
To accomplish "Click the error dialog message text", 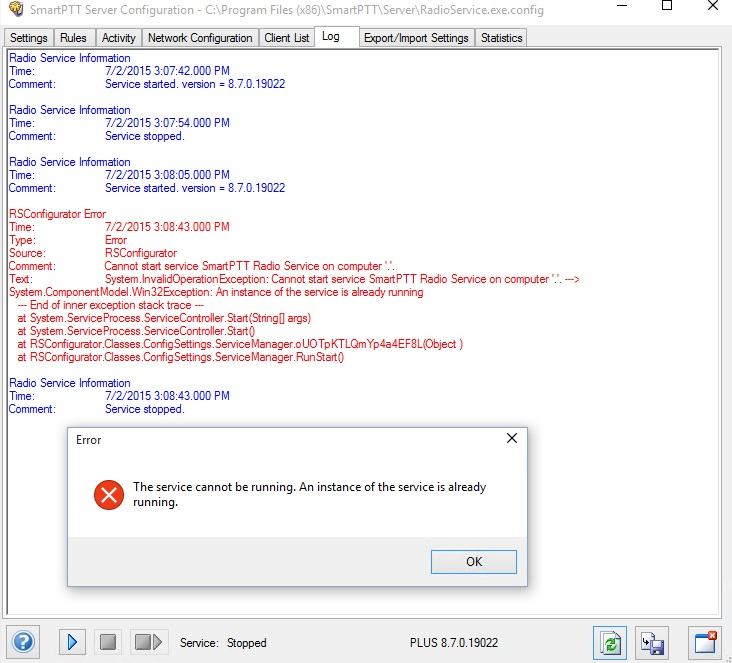I will tap(310, 494).
